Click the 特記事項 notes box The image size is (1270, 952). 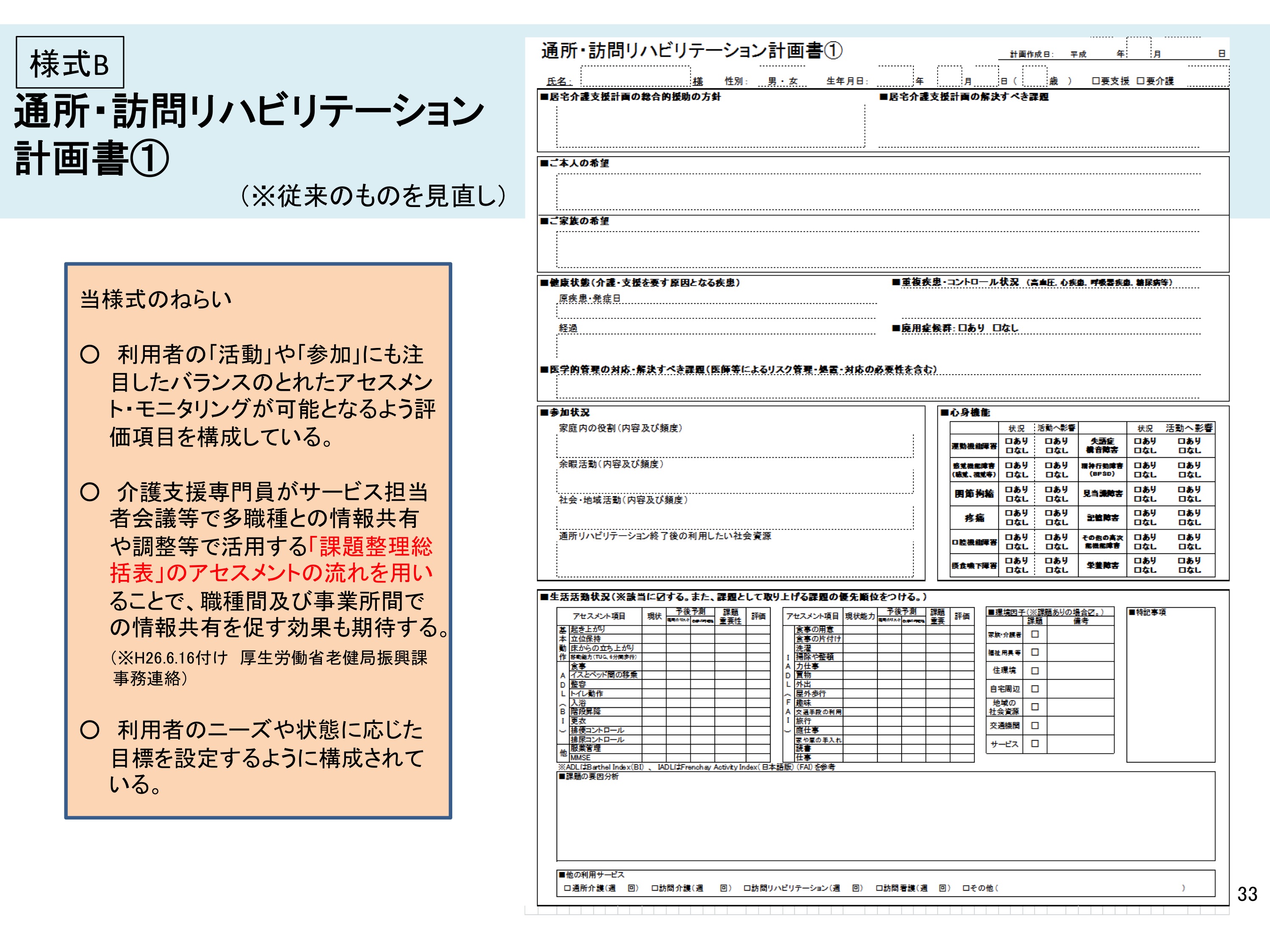[x=1170, y=684]
